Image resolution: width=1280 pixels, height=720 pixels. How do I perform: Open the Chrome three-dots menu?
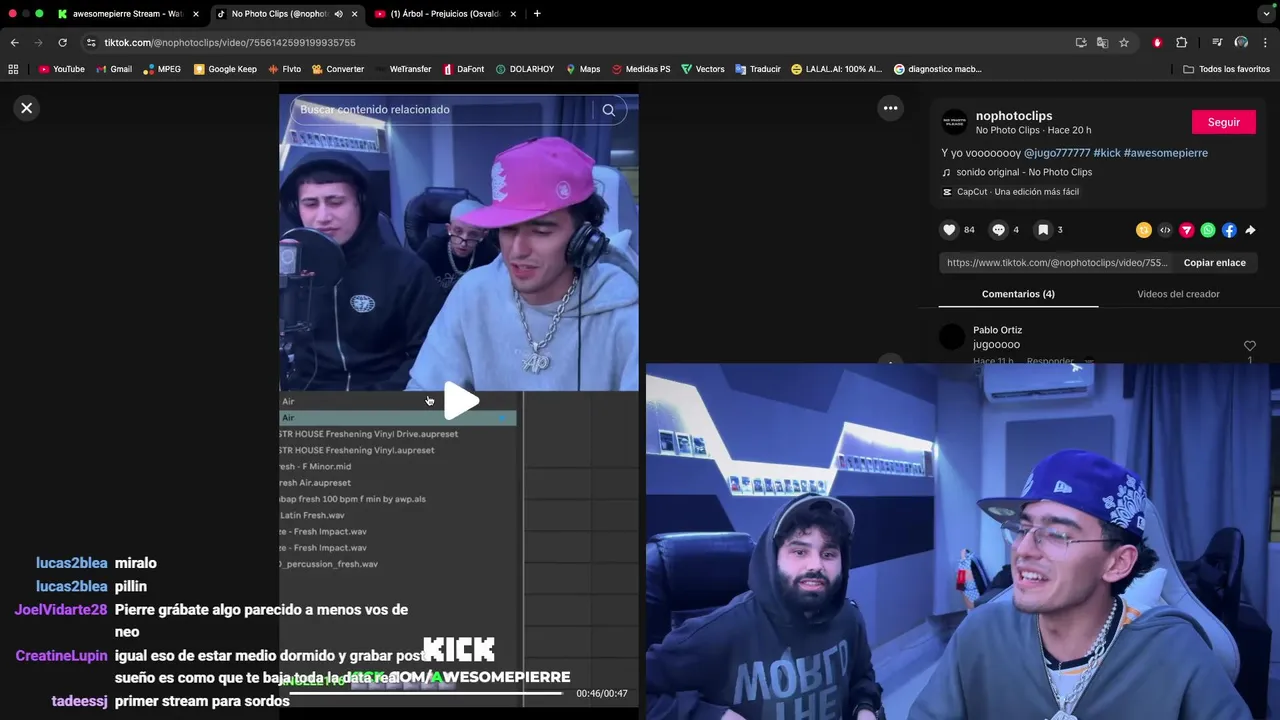pos(1266,43)
